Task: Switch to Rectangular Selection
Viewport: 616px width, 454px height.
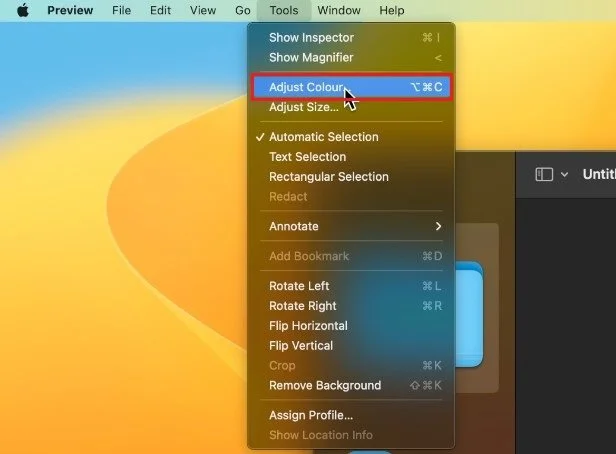Action: click(352, 177)
